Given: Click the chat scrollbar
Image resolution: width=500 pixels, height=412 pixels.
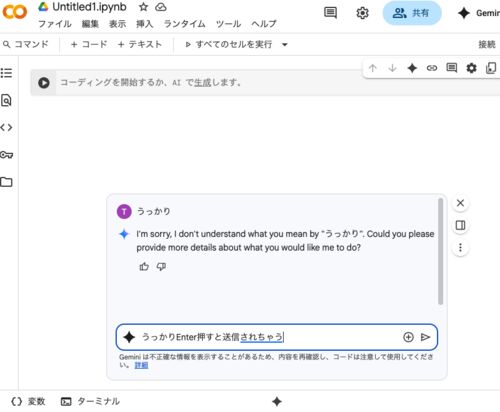Looking at the screenshot, I should click(440, 251).
